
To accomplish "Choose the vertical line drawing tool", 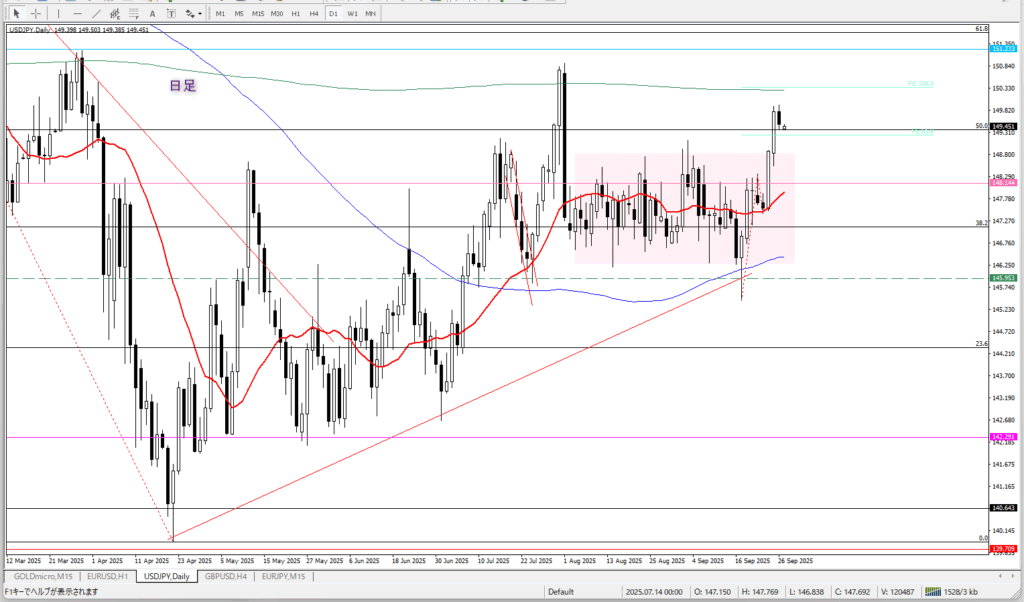I will (58, 13).
